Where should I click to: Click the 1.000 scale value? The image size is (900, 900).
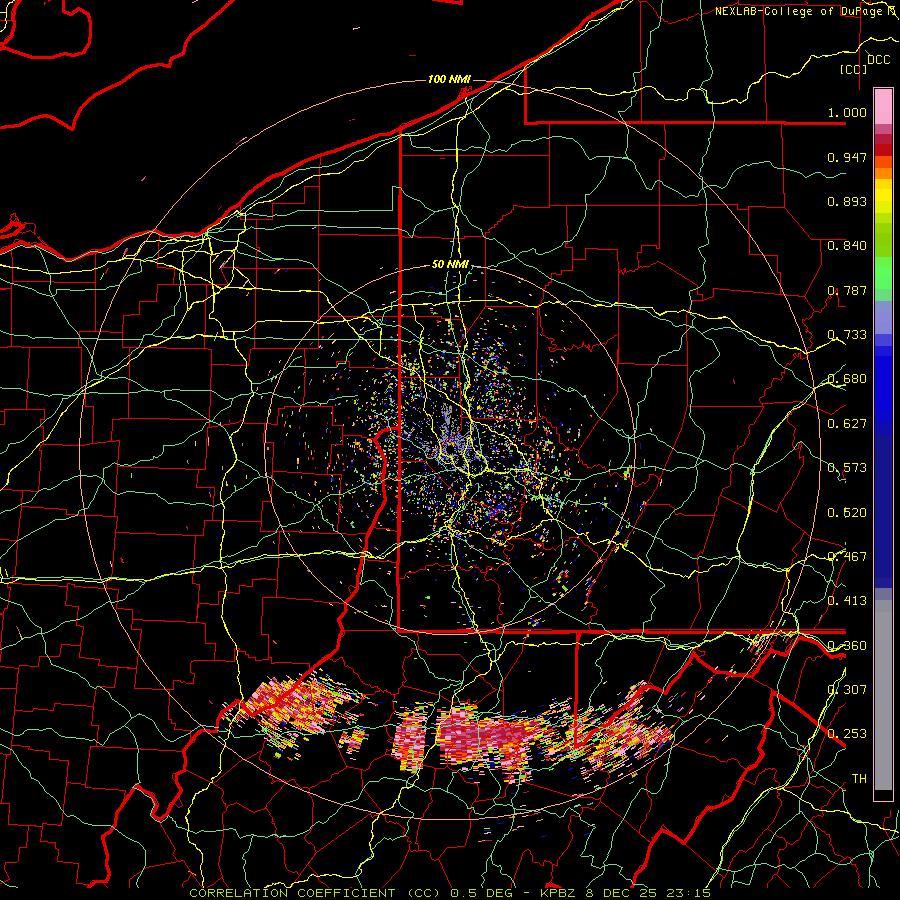pos(847,112)
